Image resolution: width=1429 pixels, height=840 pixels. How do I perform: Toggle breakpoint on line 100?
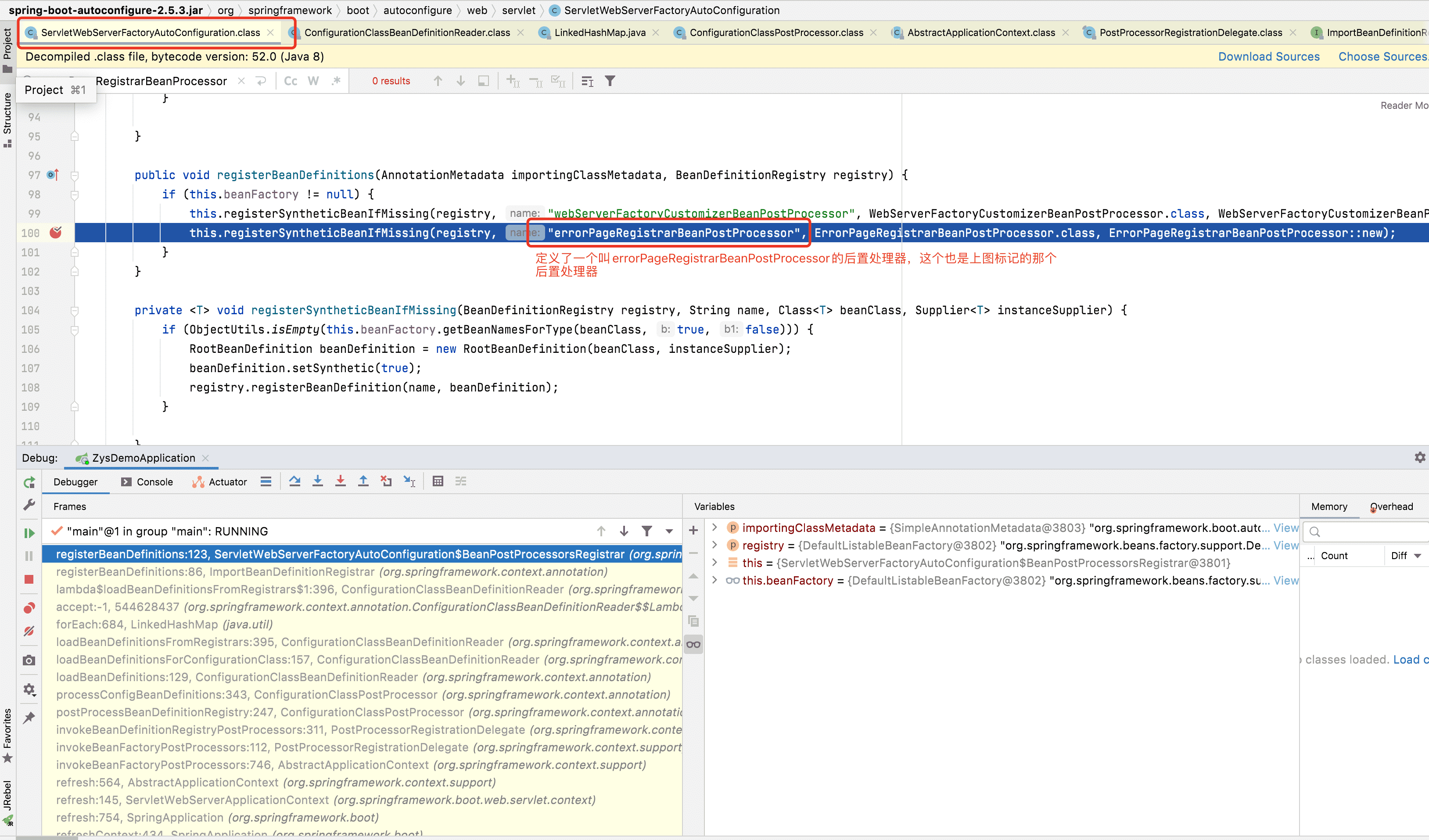[x=56, y=233]
